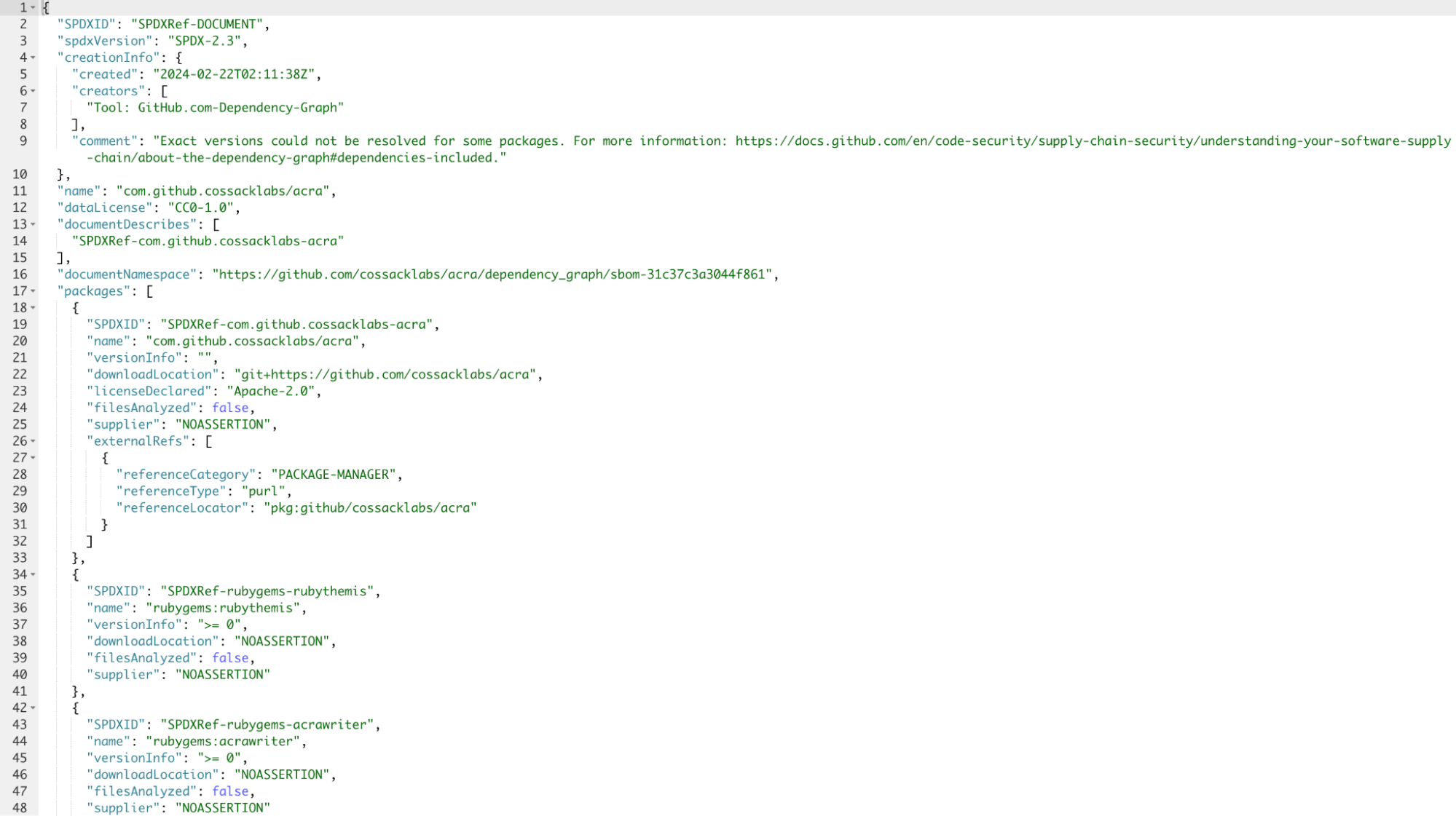Collapse the rubythemis package on line 34

pyautogui.click(x=33, y=574)
